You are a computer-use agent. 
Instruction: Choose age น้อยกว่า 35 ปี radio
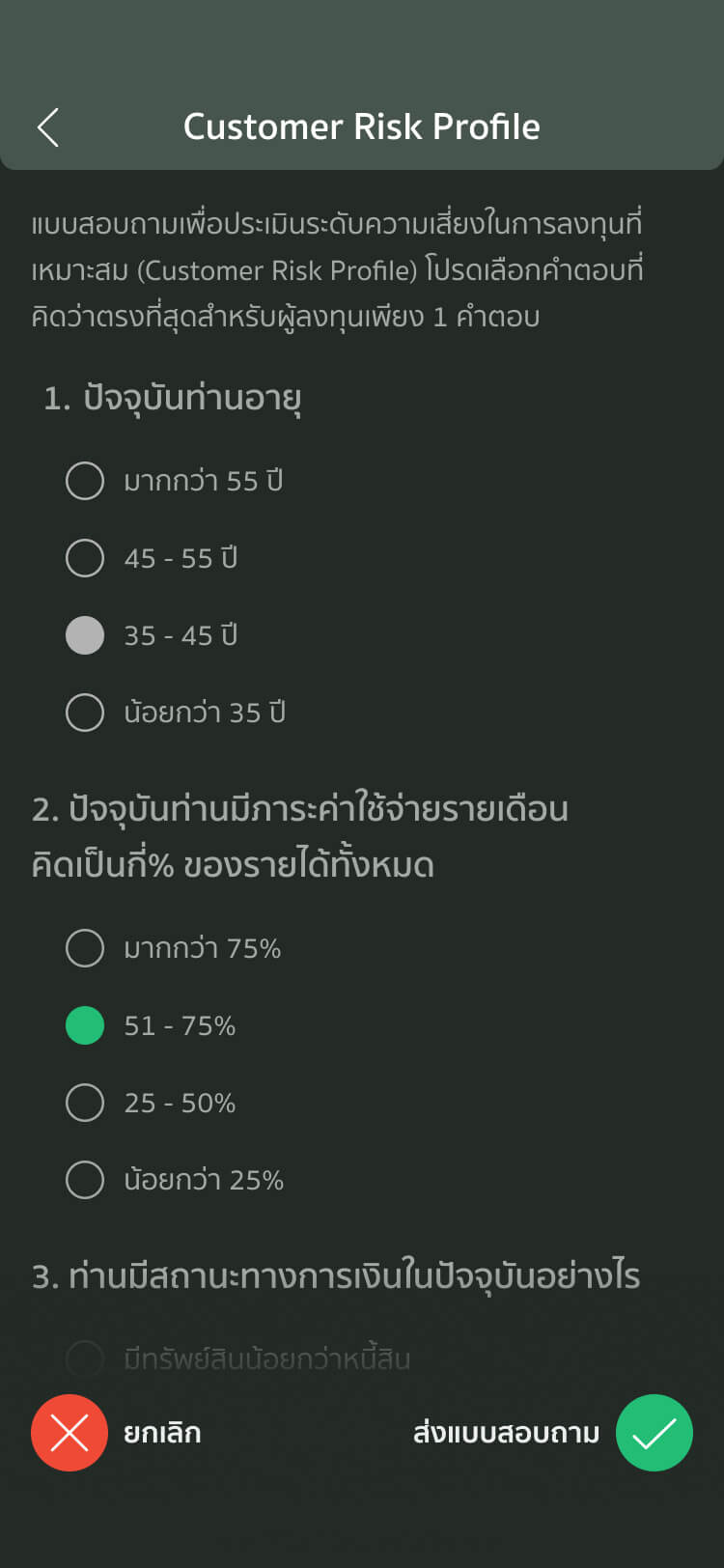tap(85, 713)
